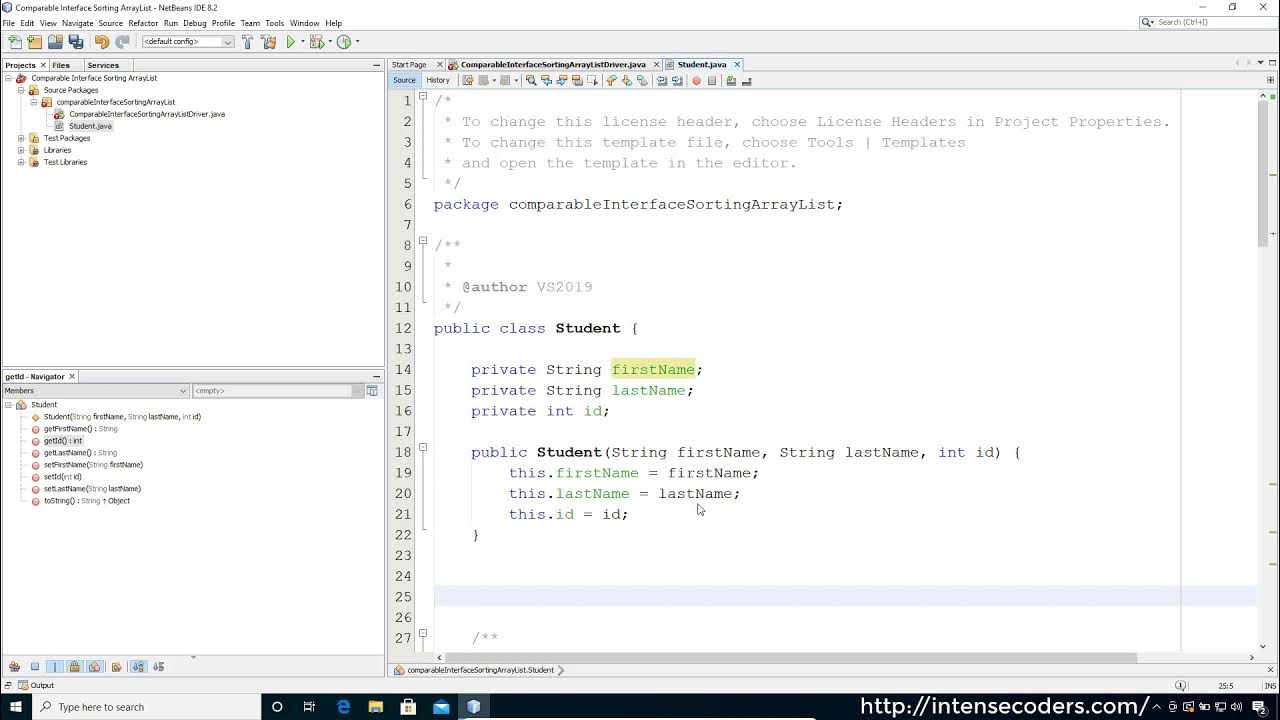Expand the Test Packages node
Image resolution: width=1280 pixels, height=720 pixels.
(21, 138)
